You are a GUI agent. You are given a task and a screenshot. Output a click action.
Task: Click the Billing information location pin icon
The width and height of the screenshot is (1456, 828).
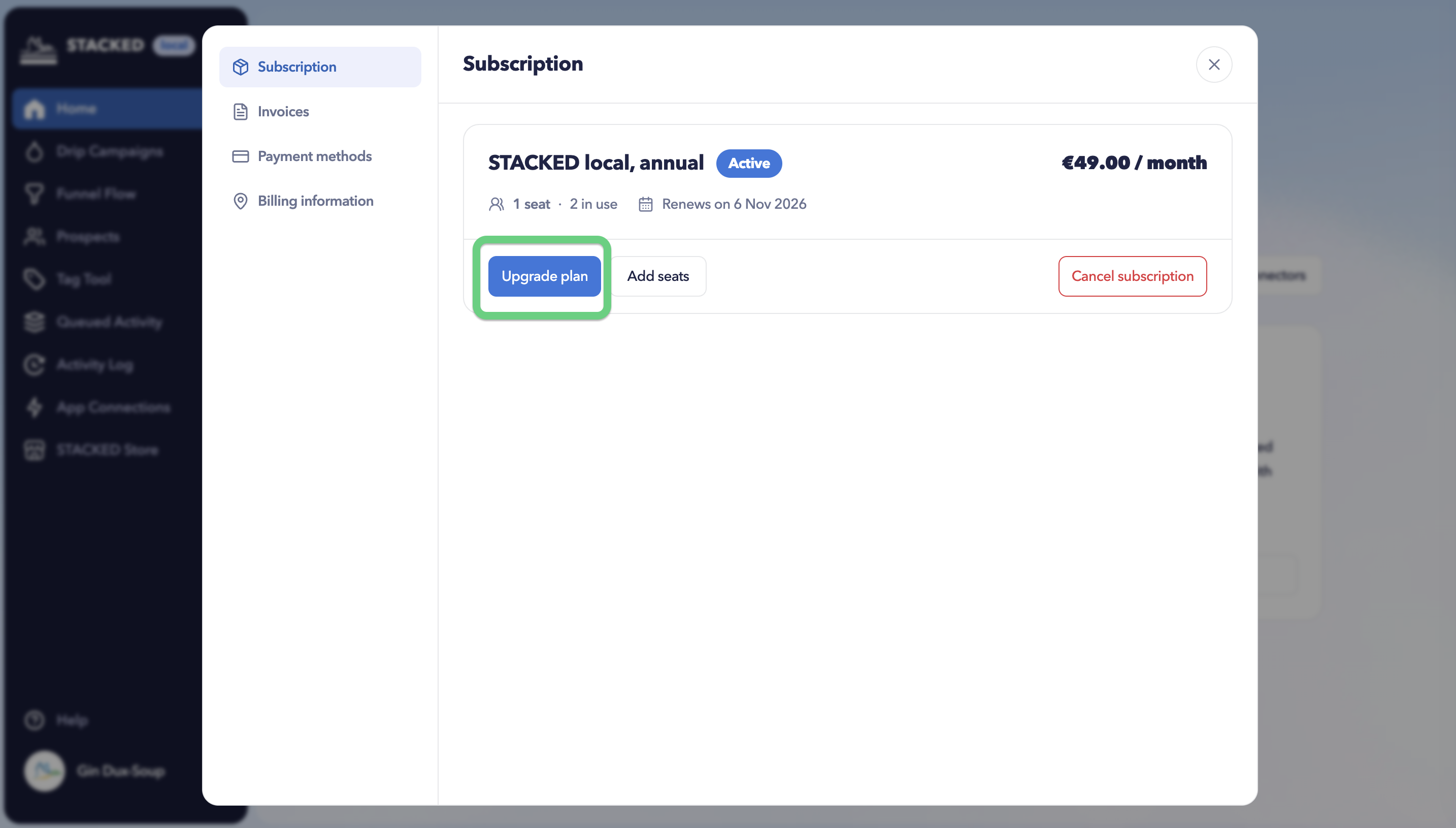241,201
